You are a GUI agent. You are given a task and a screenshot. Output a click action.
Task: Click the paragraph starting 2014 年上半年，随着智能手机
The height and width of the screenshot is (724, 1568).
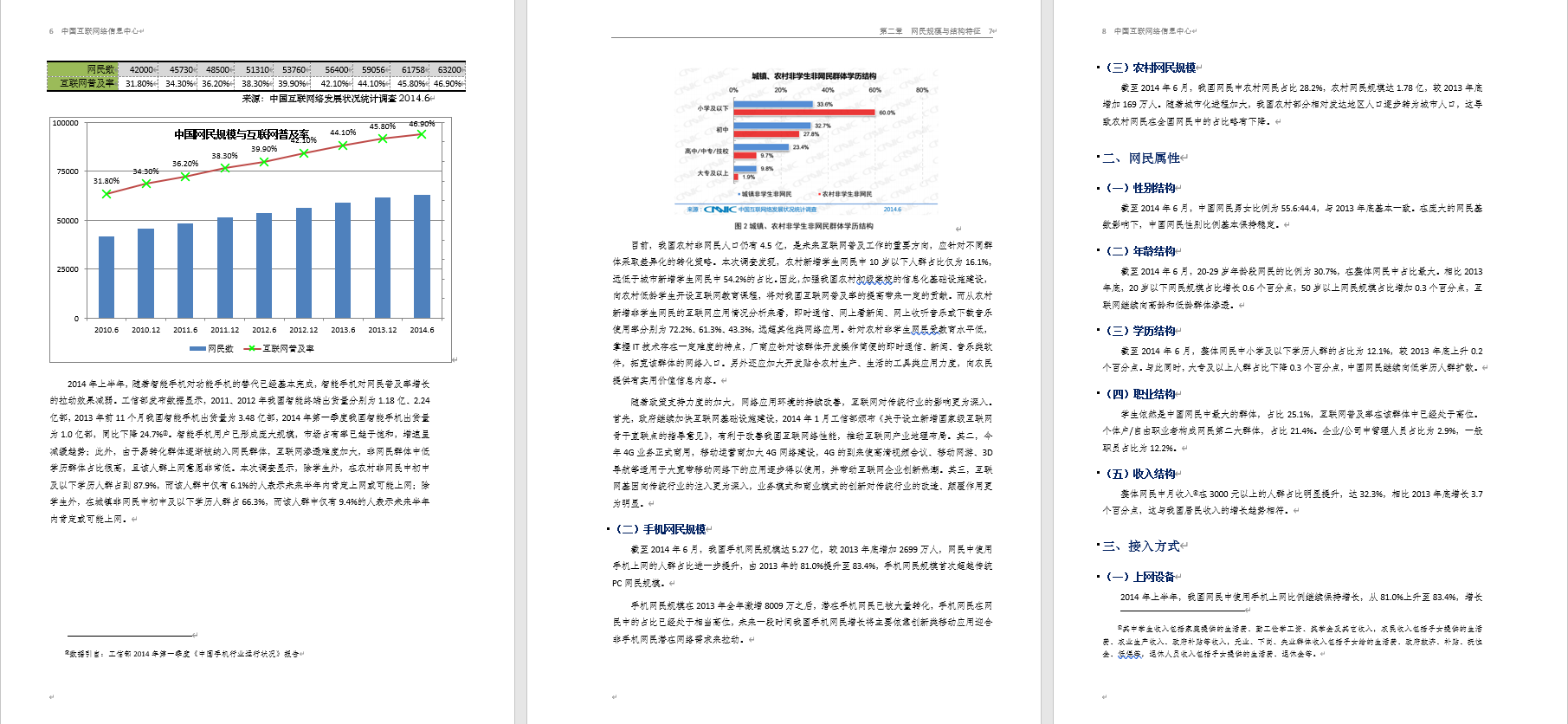click(x=240, y=451)
